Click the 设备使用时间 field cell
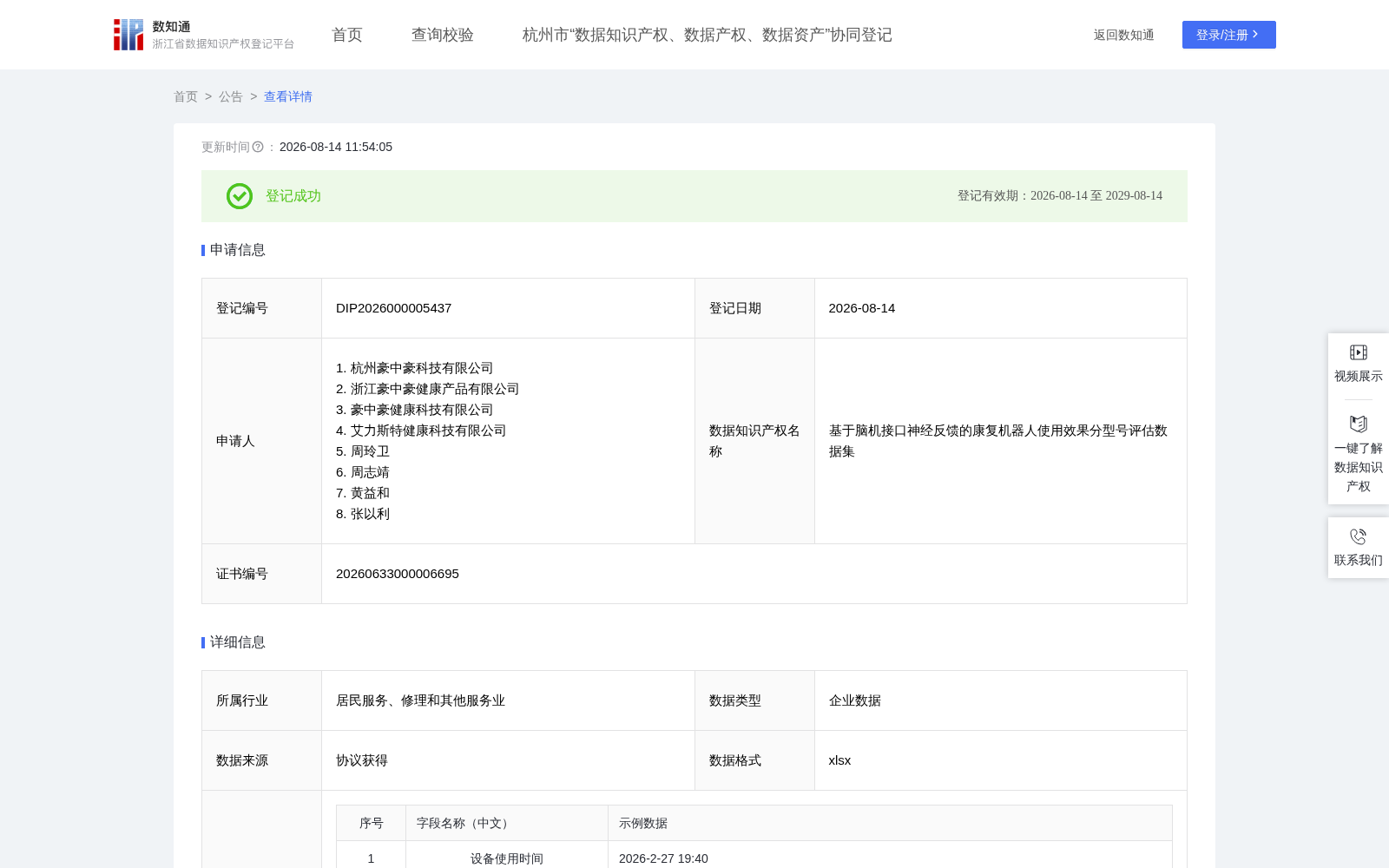The height and width of the screenshot is (868, 1389). pyautogui.click(x=507, y=858)
